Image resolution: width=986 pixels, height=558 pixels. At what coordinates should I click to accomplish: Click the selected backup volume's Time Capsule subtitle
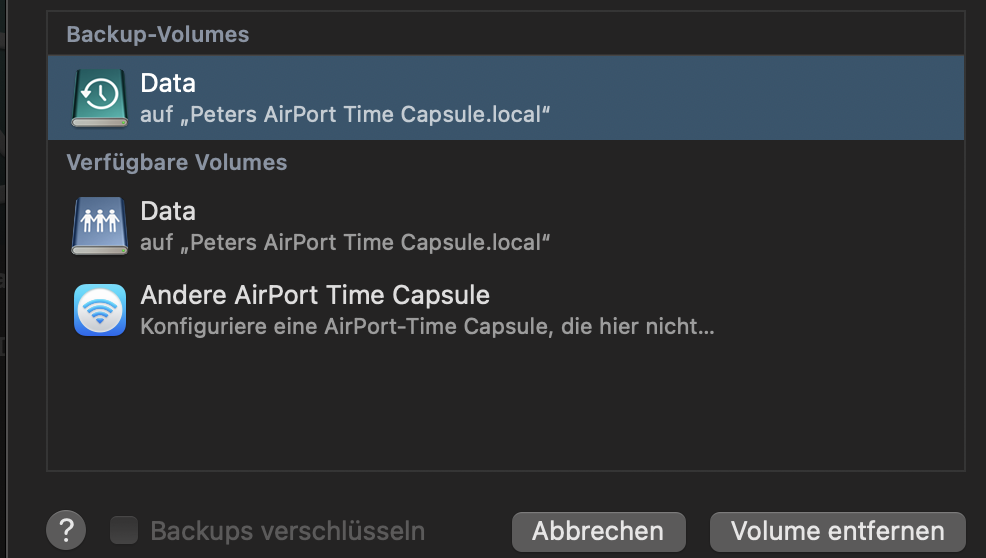click(x=346, y=114)
